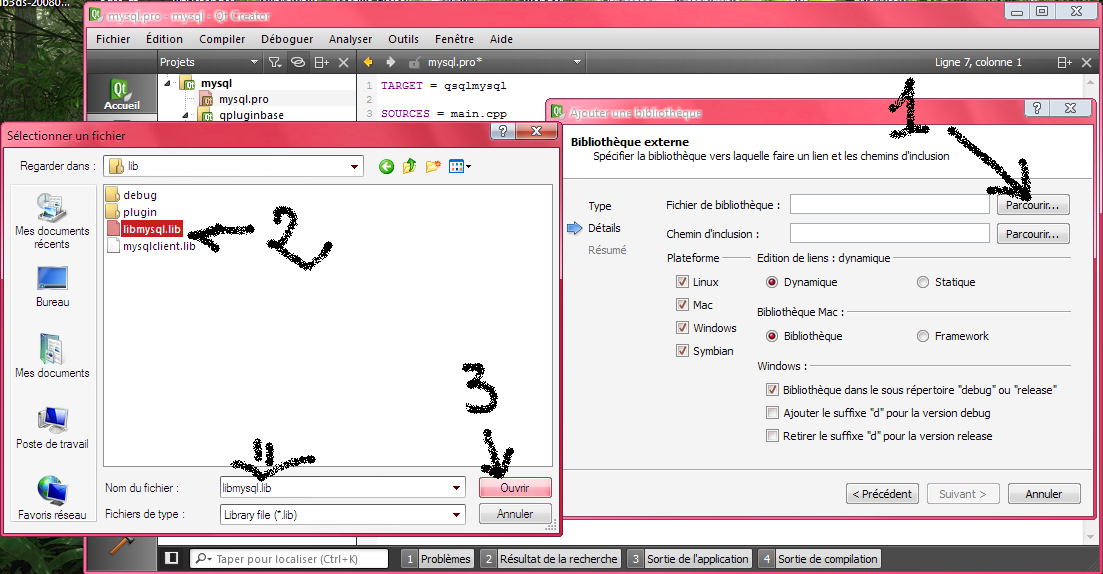Image resolution: width=1103 pixels, height=574 pixels.
Task: Toggle Windows platform checkbox
Action: [x=682, y=328]
